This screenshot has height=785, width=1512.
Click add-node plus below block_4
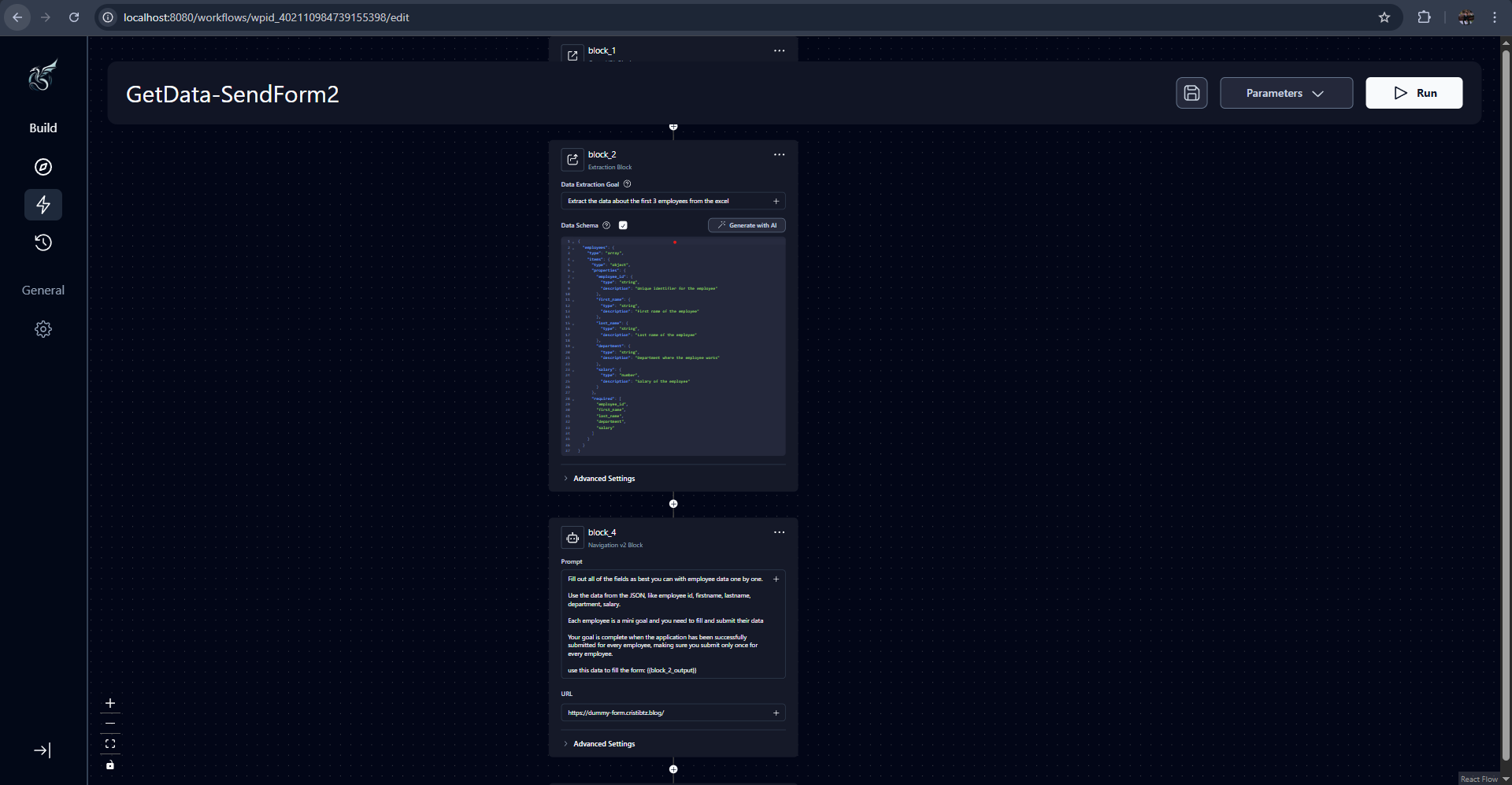(673, 769)
